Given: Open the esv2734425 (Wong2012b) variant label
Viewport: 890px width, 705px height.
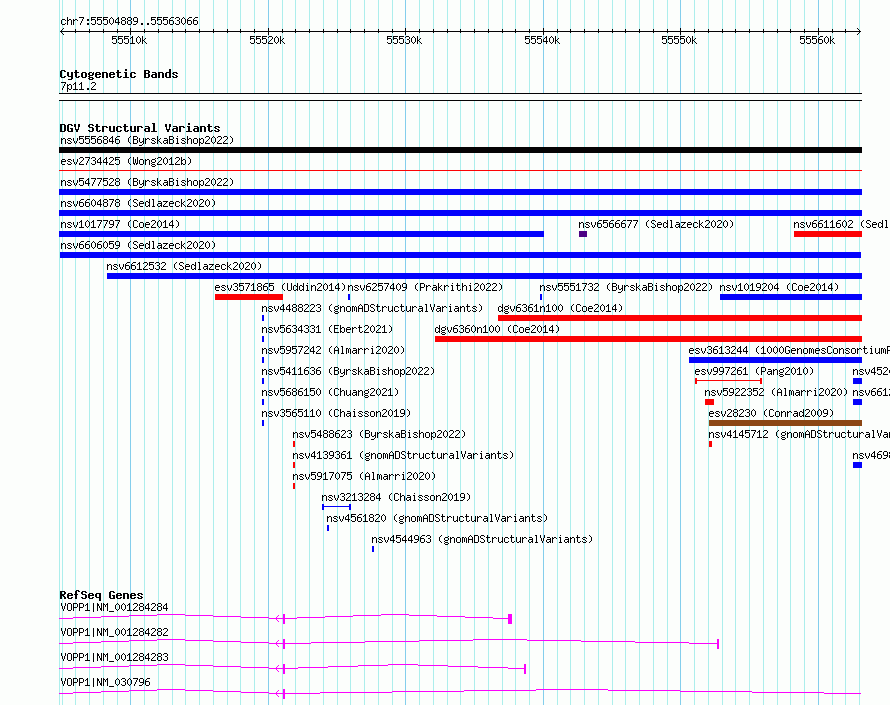Looking at the screenshot, I should pyautogui.click(x=126, y=161).
